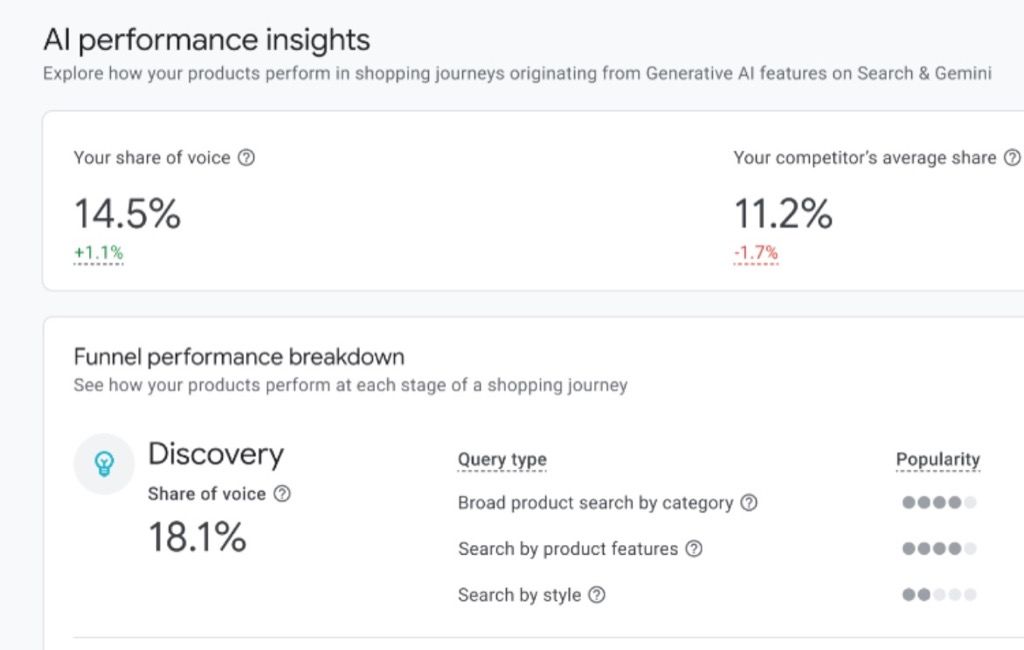Screen dimensions: 1024x650
Task: Click the -1.7% competitor change value
Action: (x=756, y=253)
